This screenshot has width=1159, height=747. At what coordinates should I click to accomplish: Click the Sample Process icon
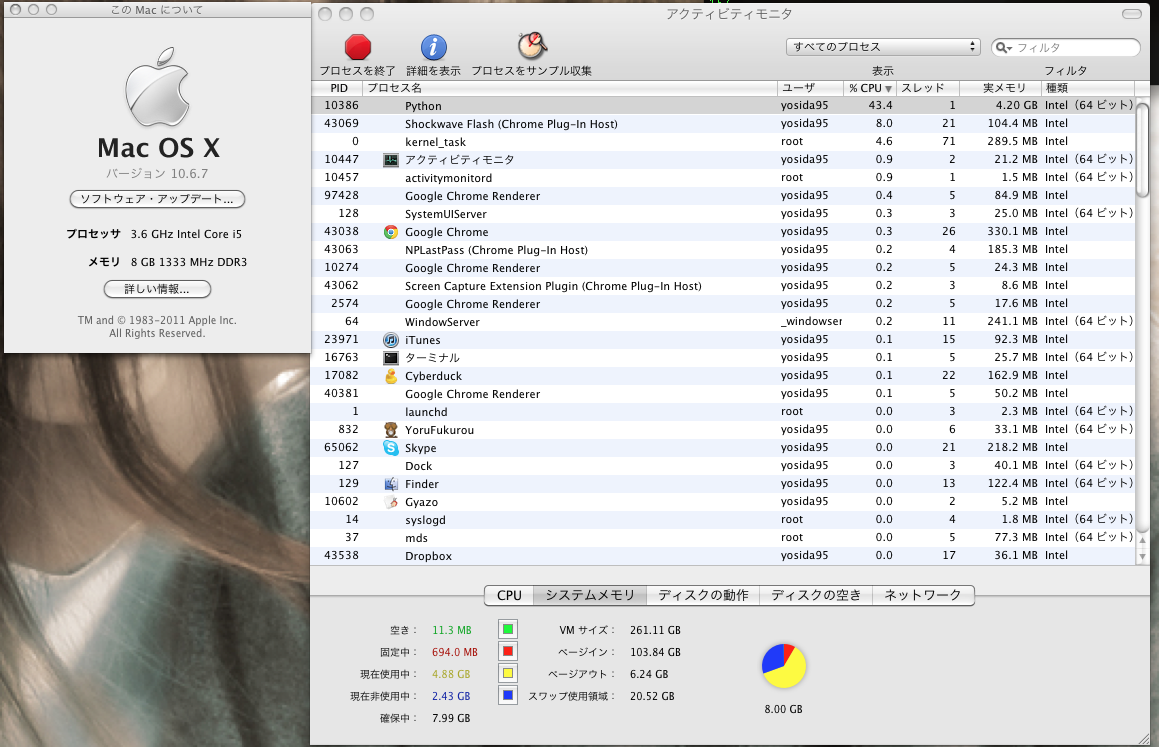pyautogui.click(x=531, y=46)
